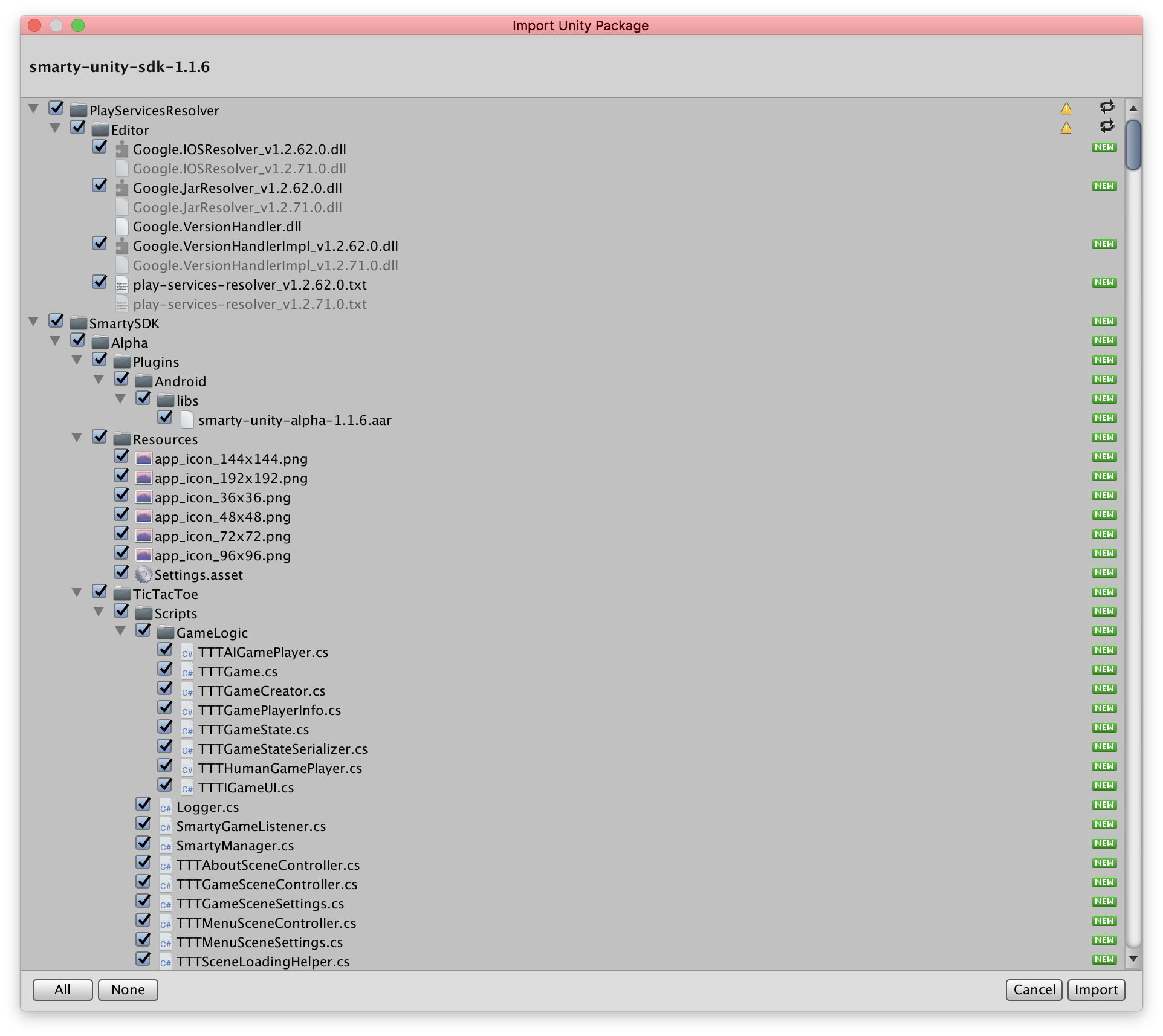Click the NEW badge next to SmartySDK

point(1104,321)
